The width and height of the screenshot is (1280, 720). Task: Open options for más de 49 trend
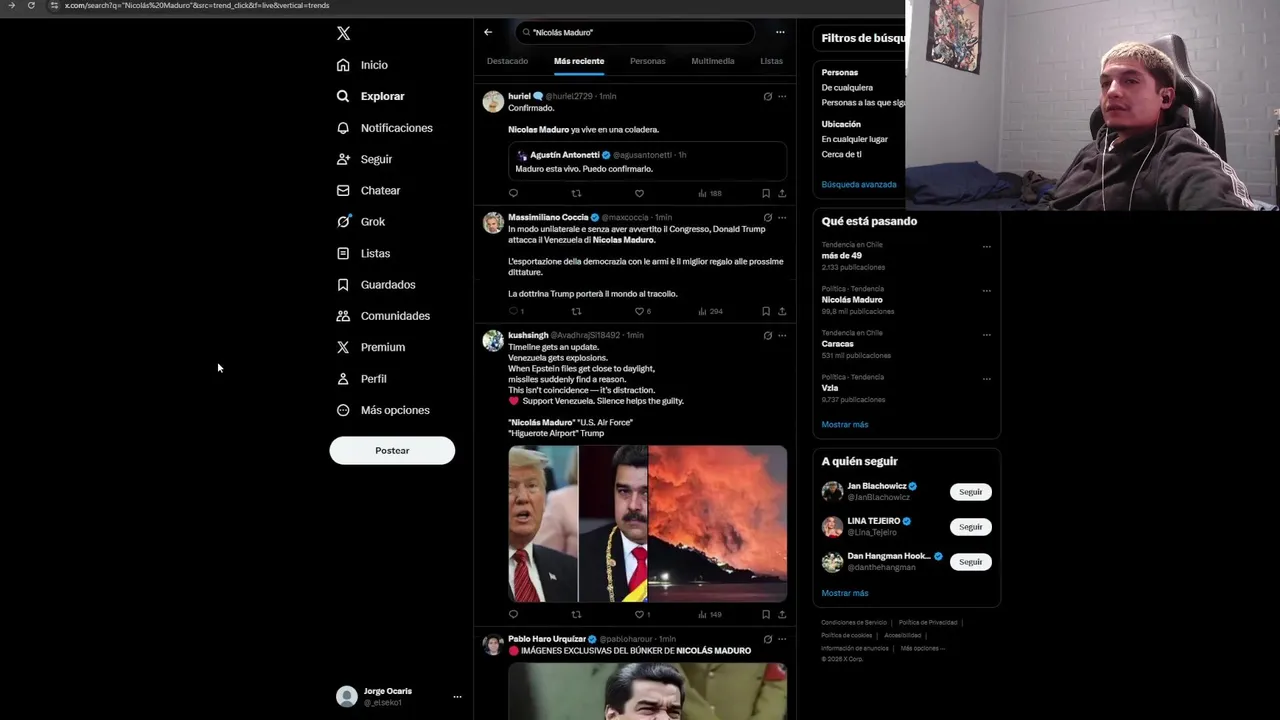click(x=986, y=247)
